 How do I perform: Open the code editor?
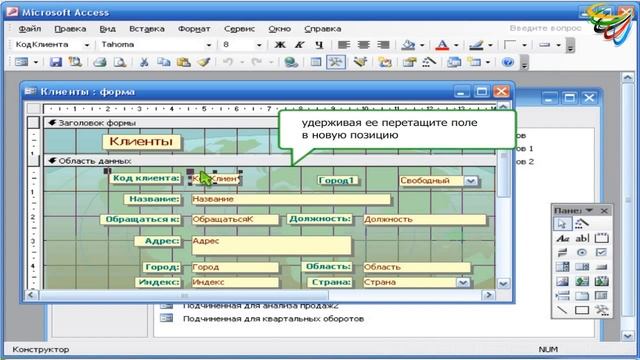[384, 62]
